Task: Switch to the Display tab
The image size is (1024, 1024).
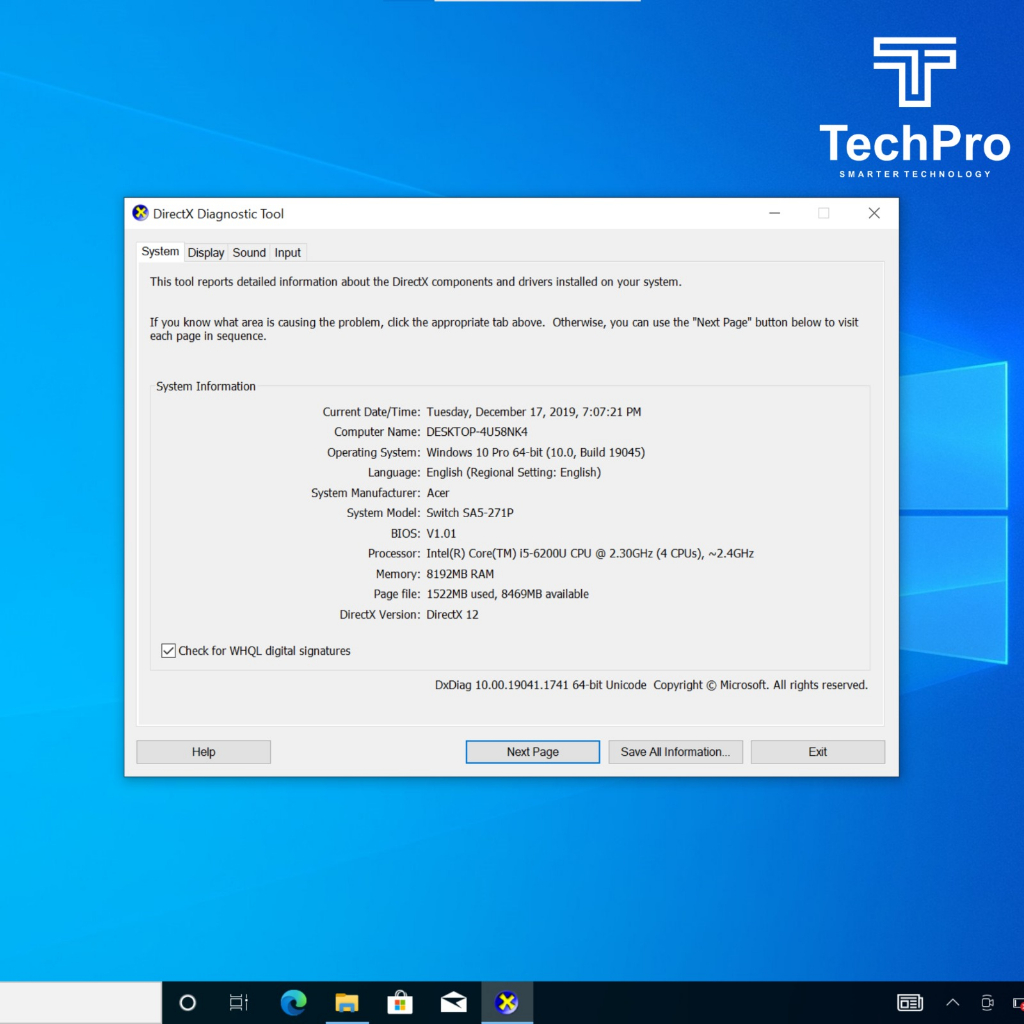Action: (x=206, y=253)
